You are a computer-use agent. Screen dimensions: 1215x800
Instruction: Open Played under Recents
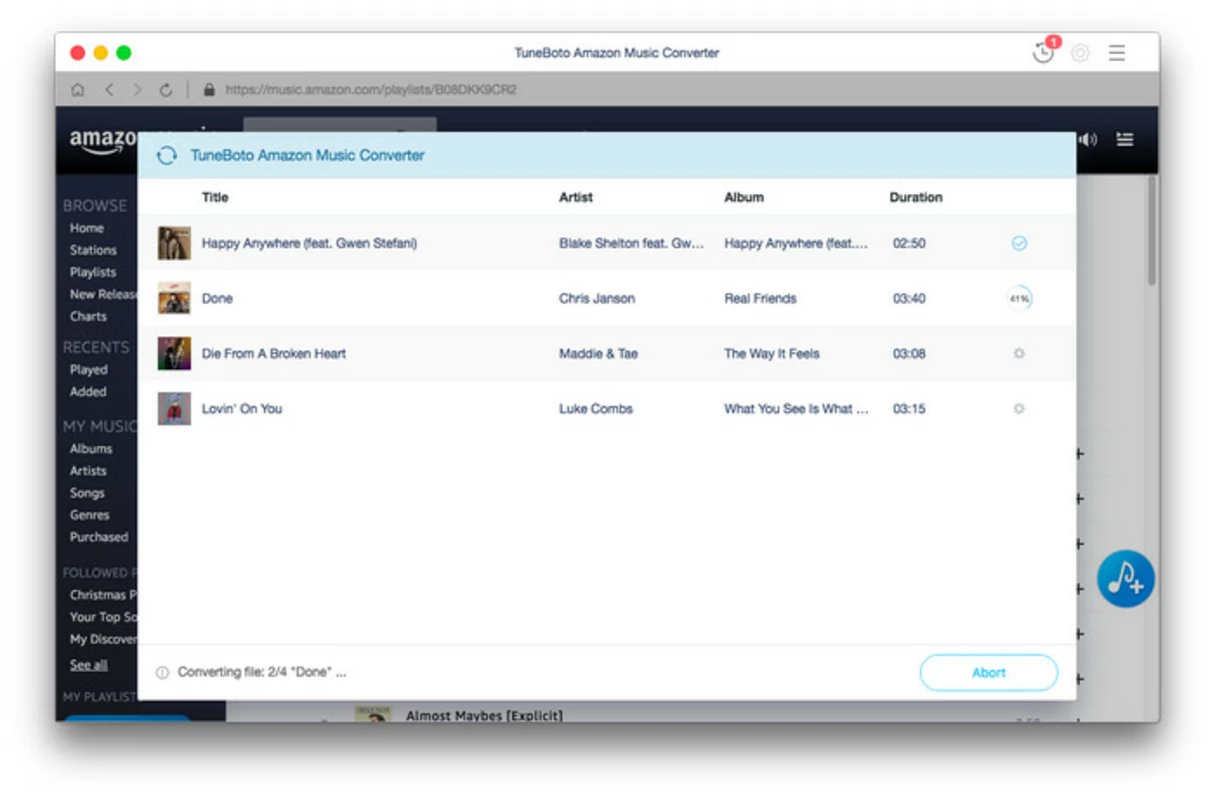(x=88, y=369)
